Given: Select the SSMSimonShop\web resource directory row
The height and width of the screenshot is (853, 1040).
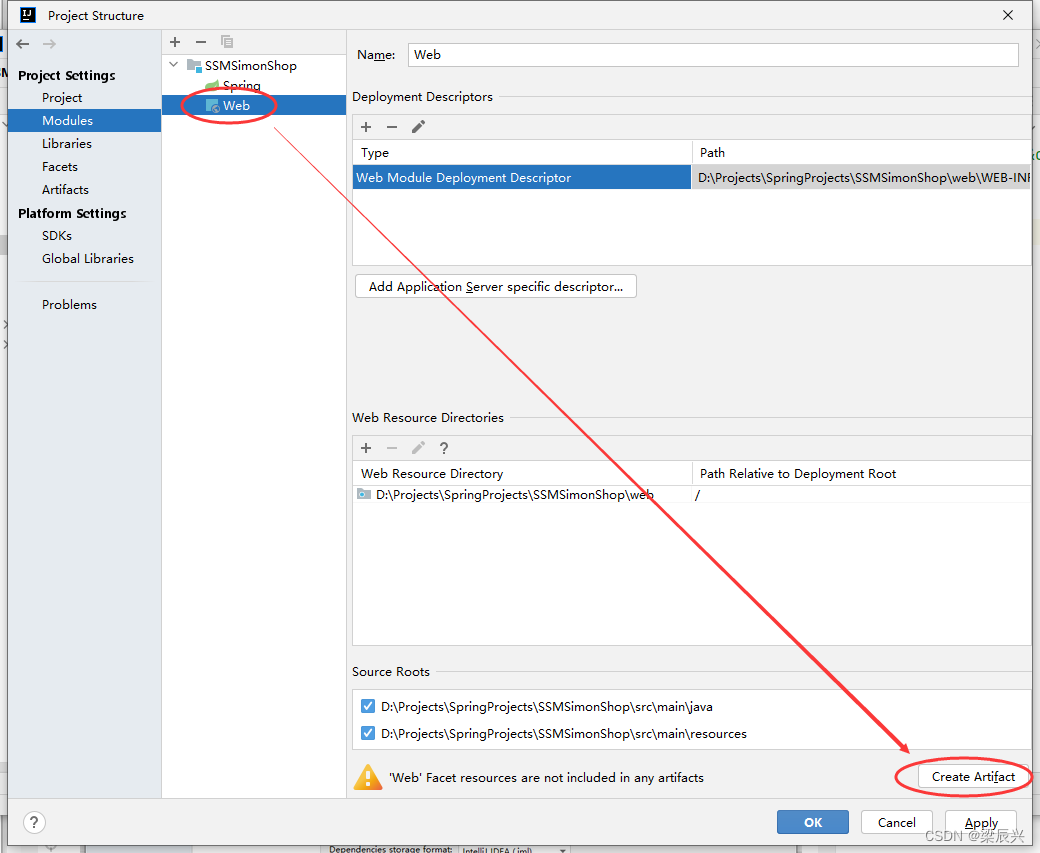Looking at the screenshot, I should tap(522, 495).
